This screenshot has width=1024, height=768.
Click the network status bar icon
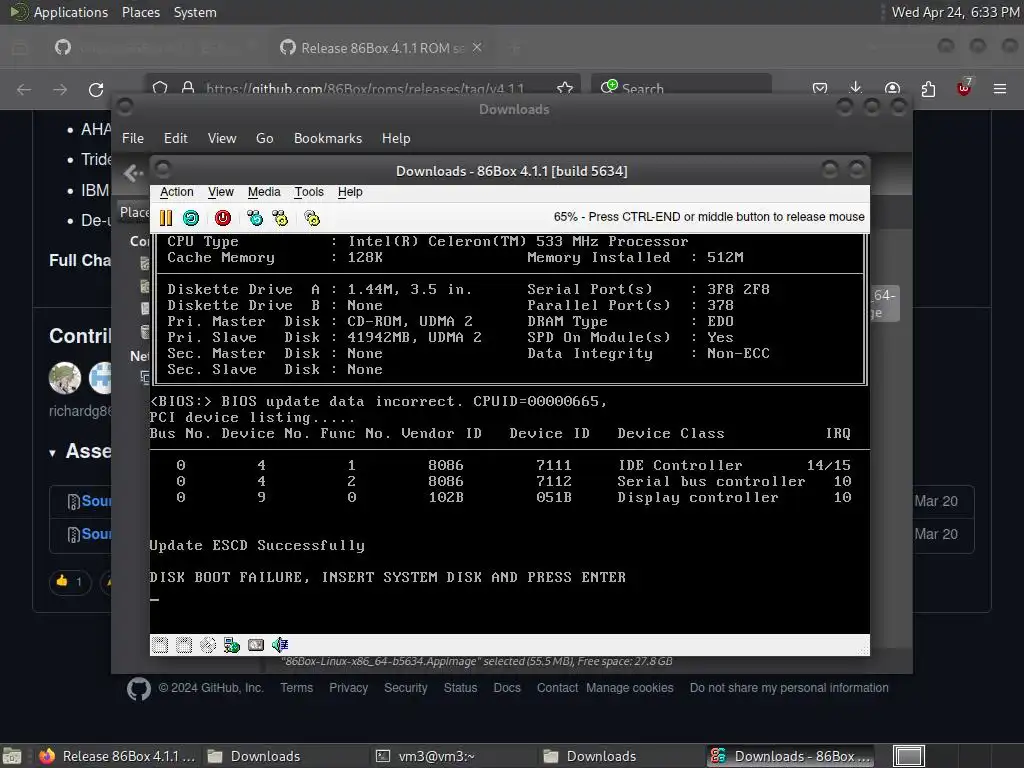coord(232,645)
